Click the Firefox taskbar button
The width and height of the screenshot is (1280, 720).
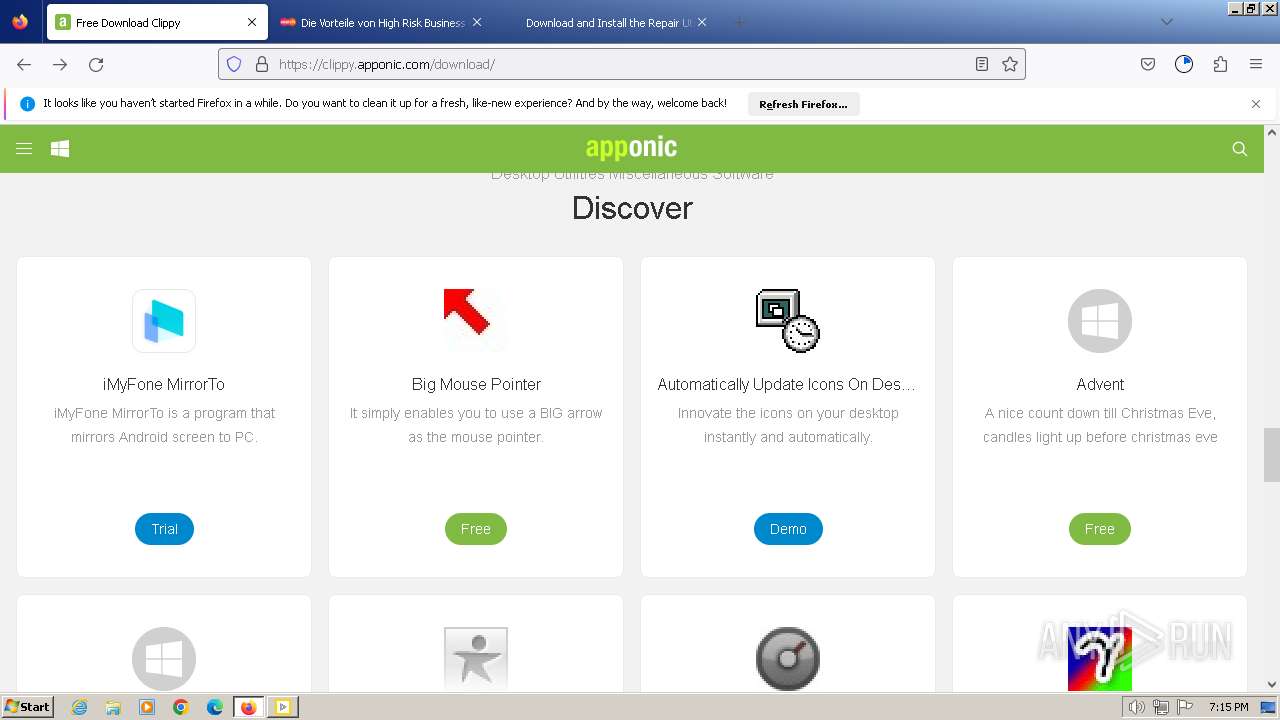tap(249, 707)
